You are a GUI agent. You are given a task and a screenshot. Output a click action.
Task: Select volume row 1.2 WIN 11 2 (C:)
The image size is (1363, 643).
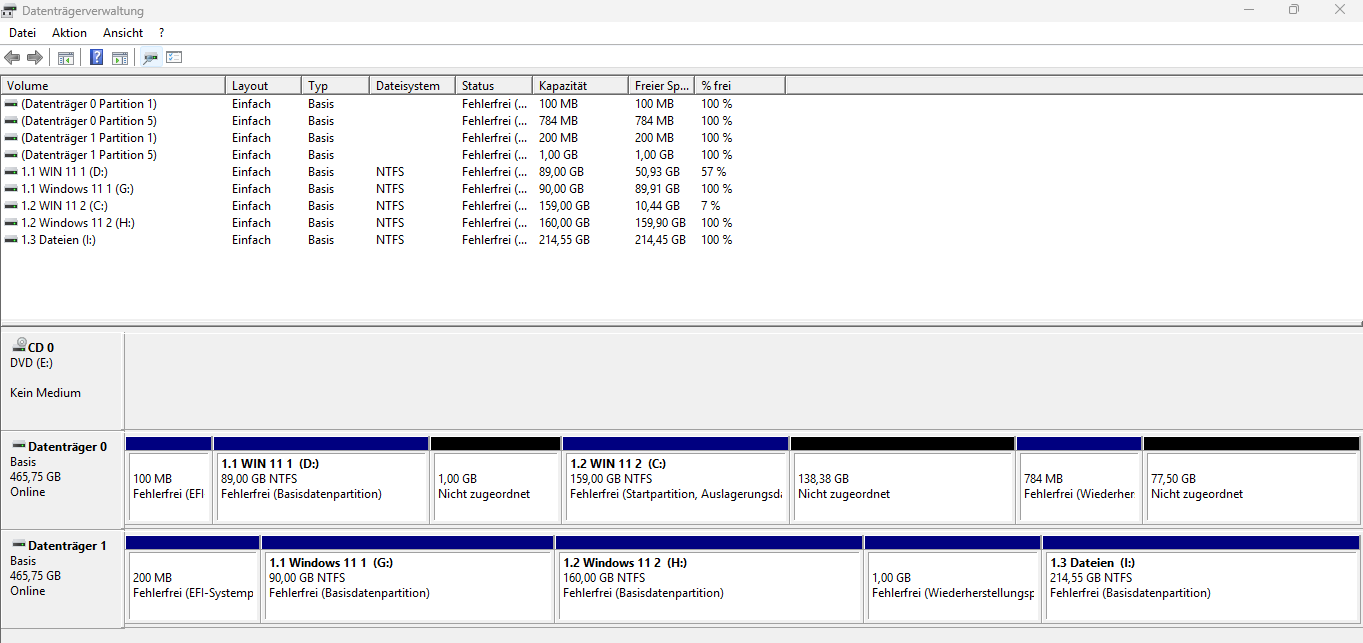393,206
